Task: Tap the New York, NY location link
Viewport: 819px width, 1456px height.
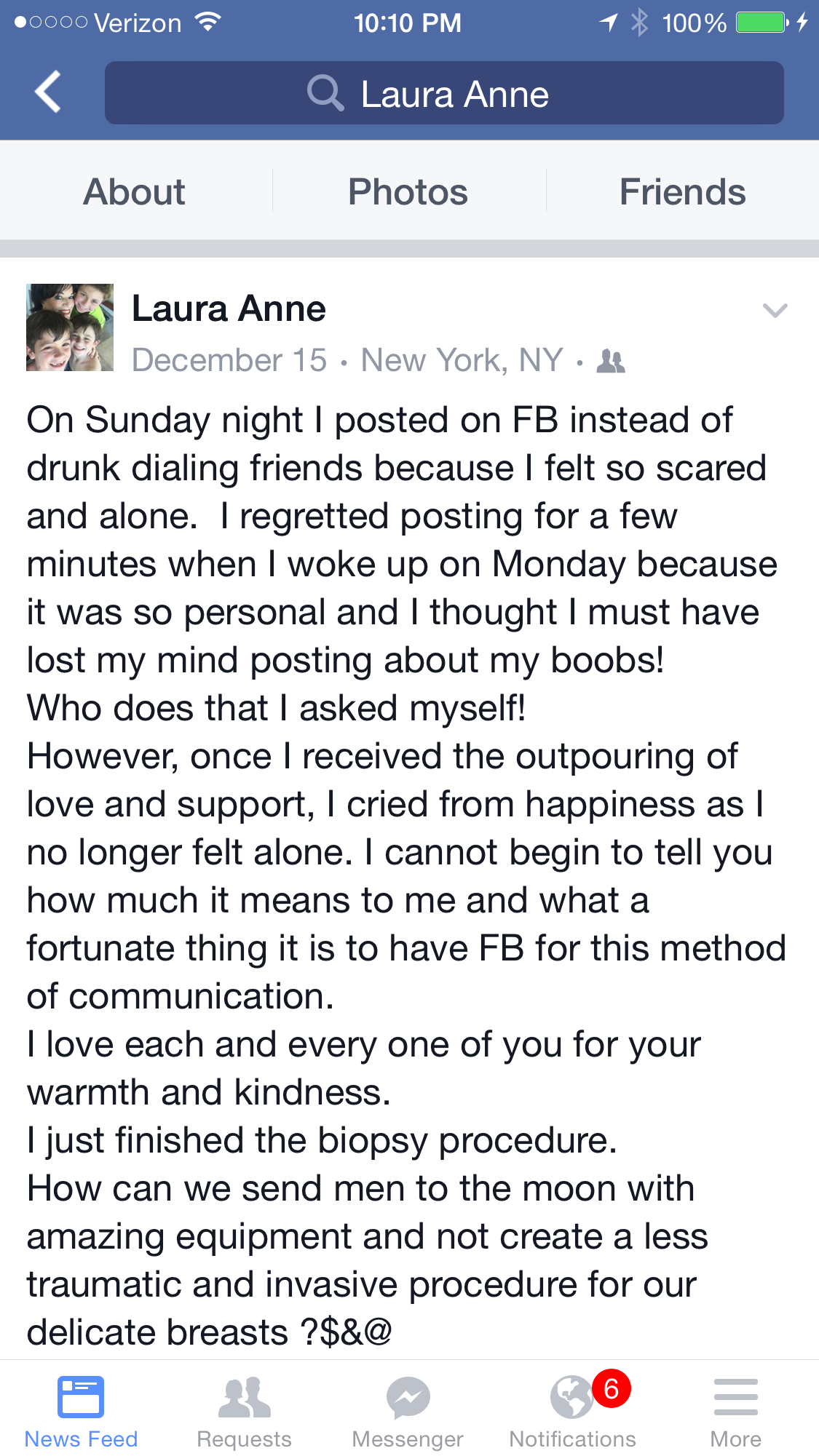Action: click(x=462, y=360)
